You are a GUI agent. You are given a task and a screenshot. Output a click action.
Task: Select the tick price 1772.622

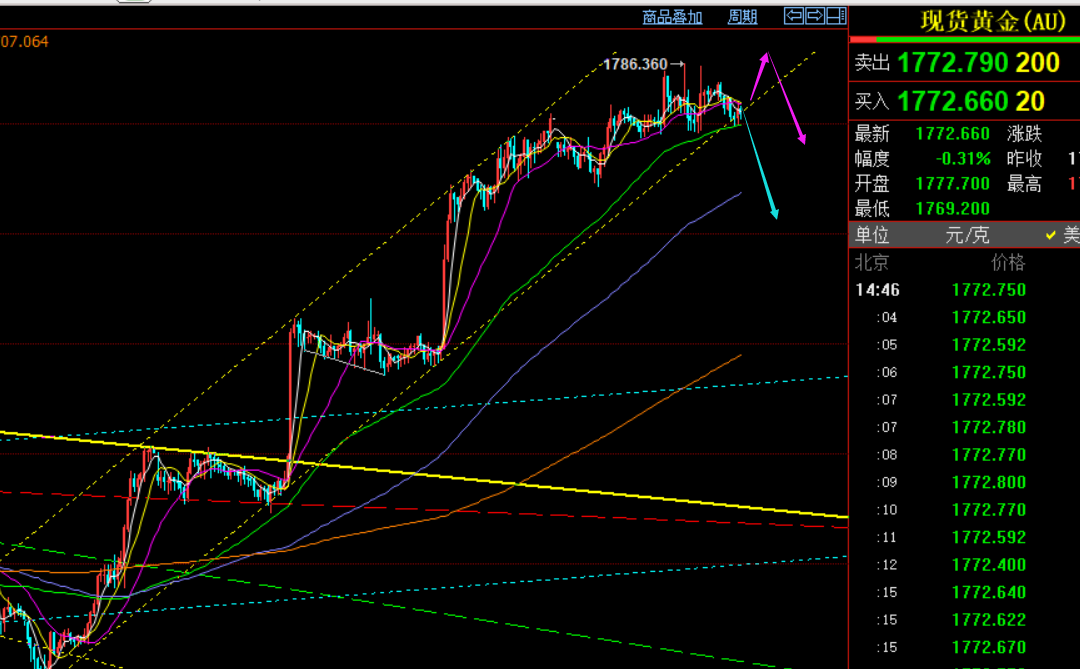989,620
